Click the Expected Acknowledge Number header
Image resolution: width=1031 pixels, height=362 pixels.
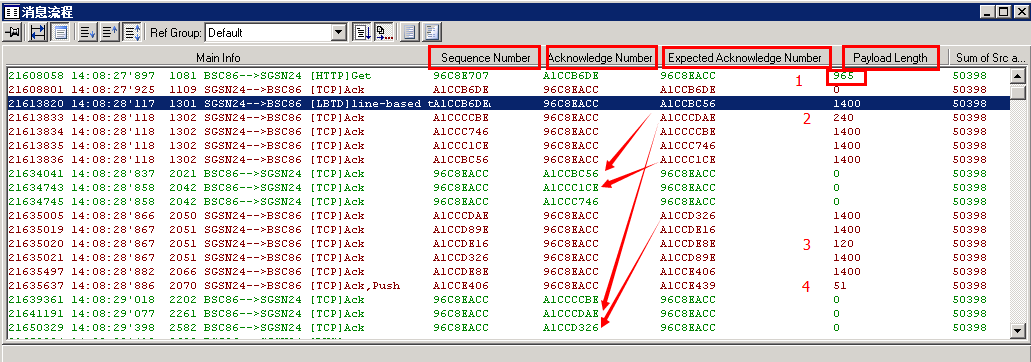tap(744, 58)
